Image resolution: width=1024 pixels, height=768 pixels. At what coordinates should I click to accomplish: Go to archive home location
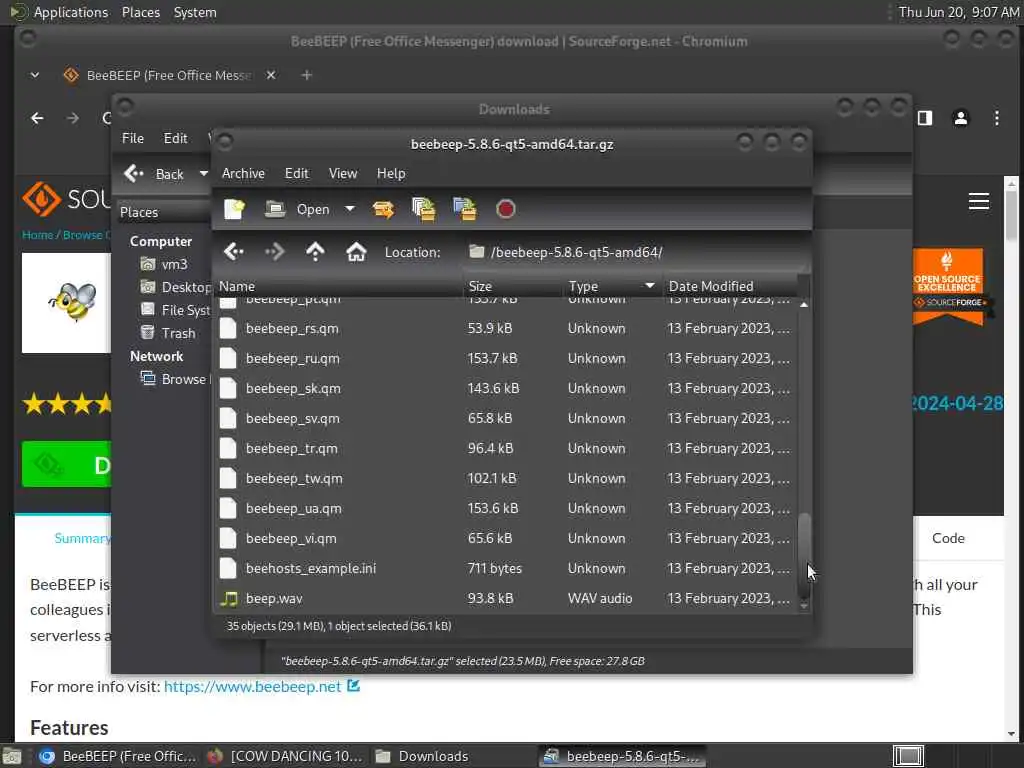tap(356, 251)
